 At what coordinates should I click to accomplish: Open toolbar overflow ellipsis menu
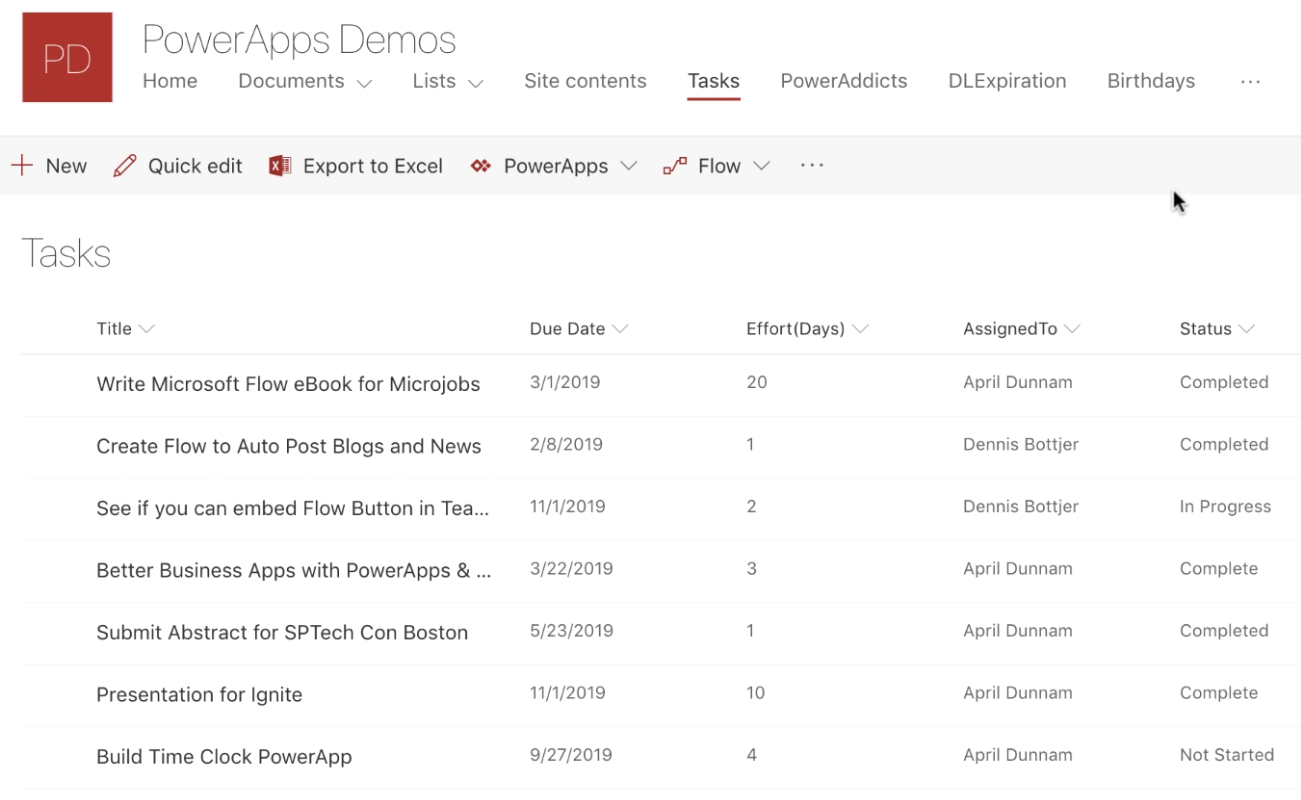812,165
